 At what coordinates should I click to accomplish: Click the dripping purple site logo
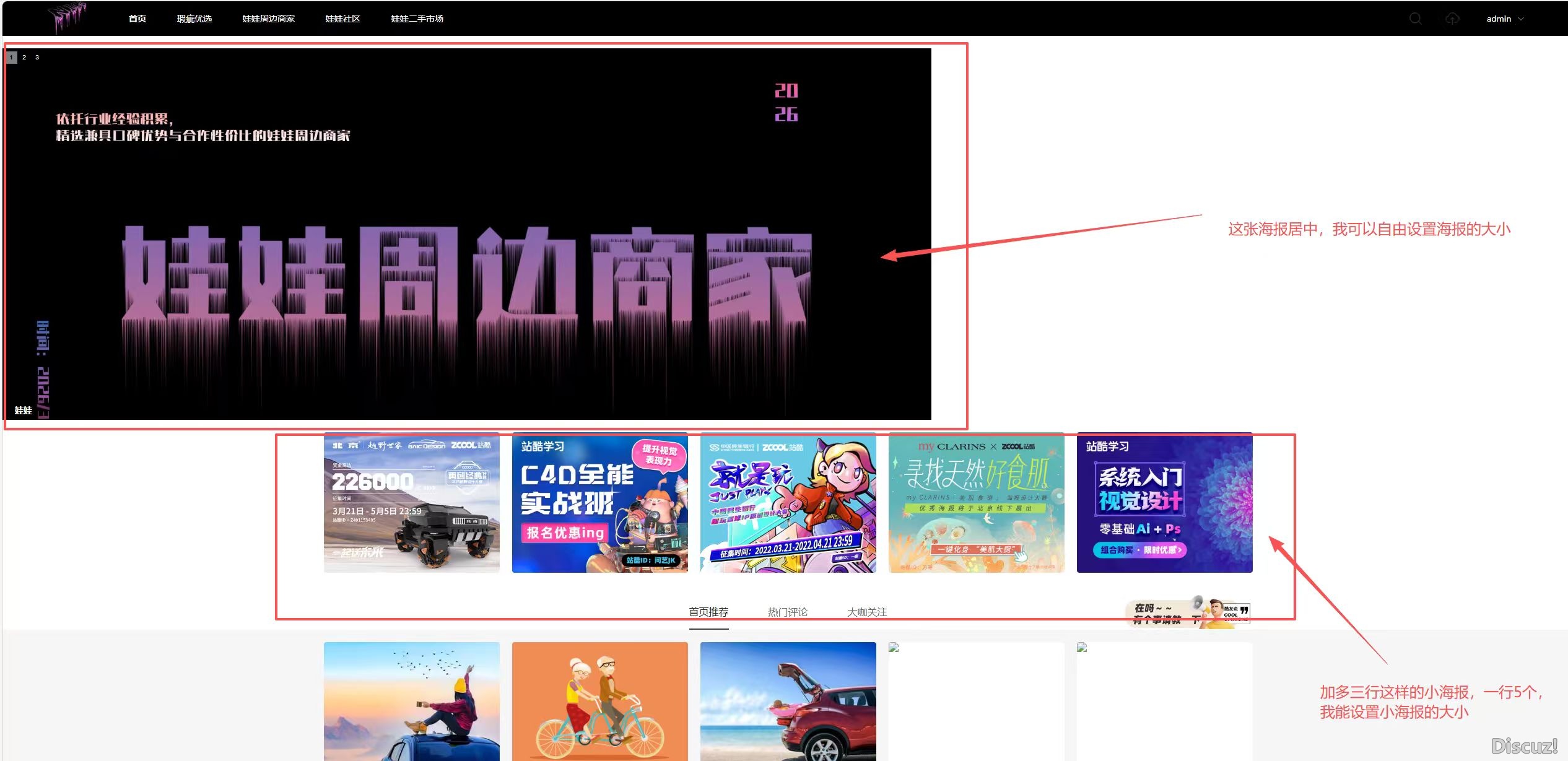tap(68, 17)
